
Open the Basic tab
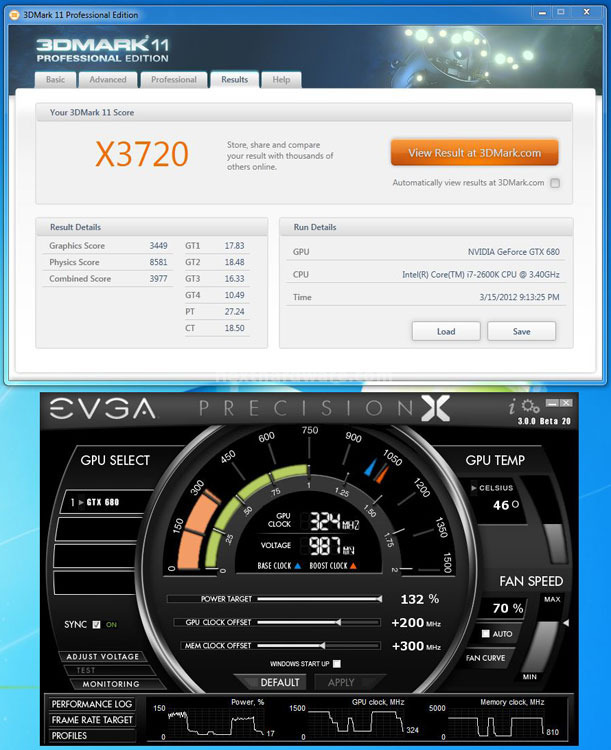click(56, 79)
